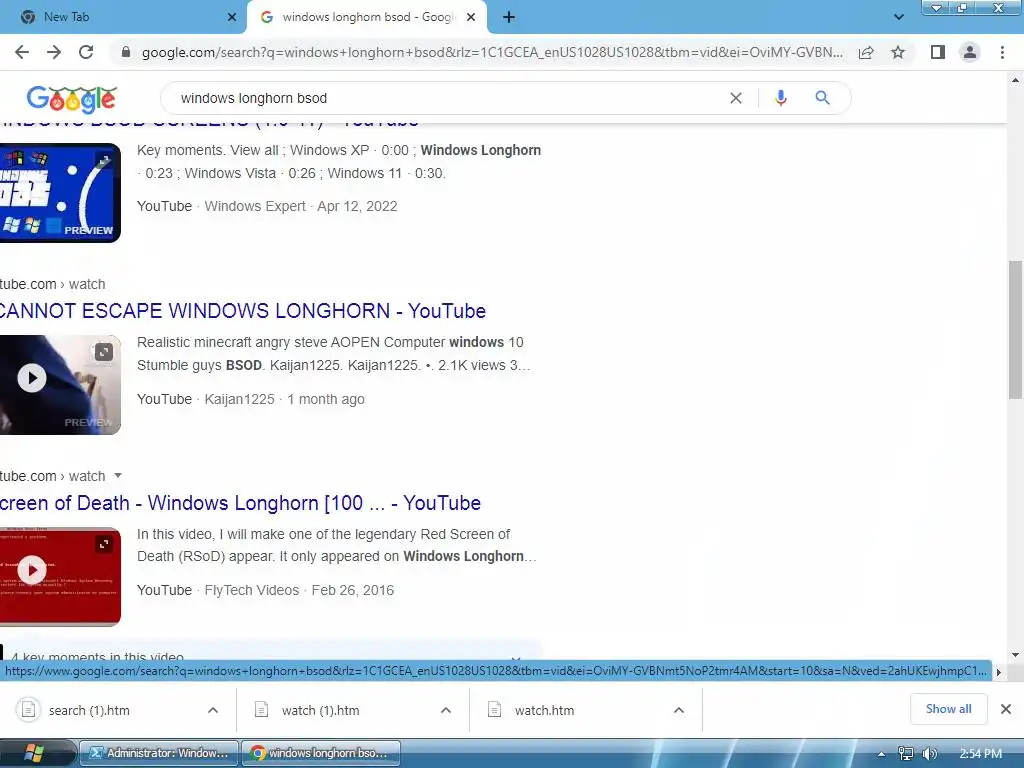The height and width of the screenshot is (768, 1024).
Task: Click the horizontal scroll right arrow
Action: pos(999,672)
